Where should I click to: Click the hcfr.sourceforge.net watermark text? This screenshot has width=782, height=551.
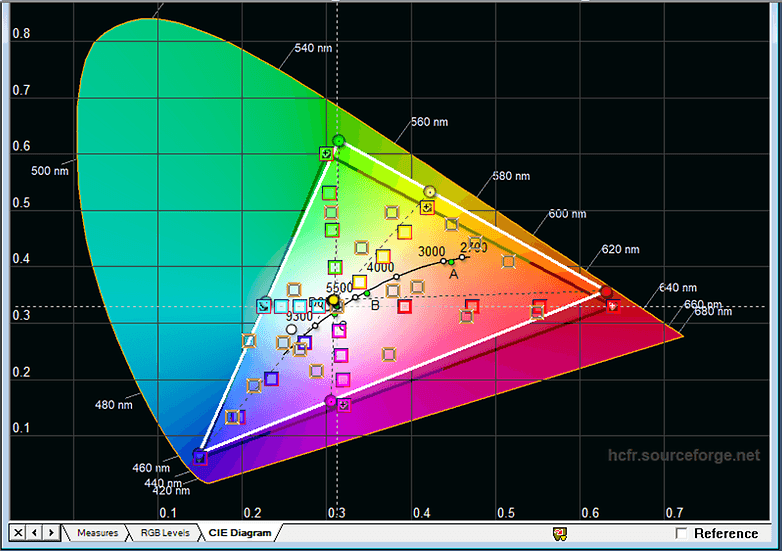coord(684,456)
